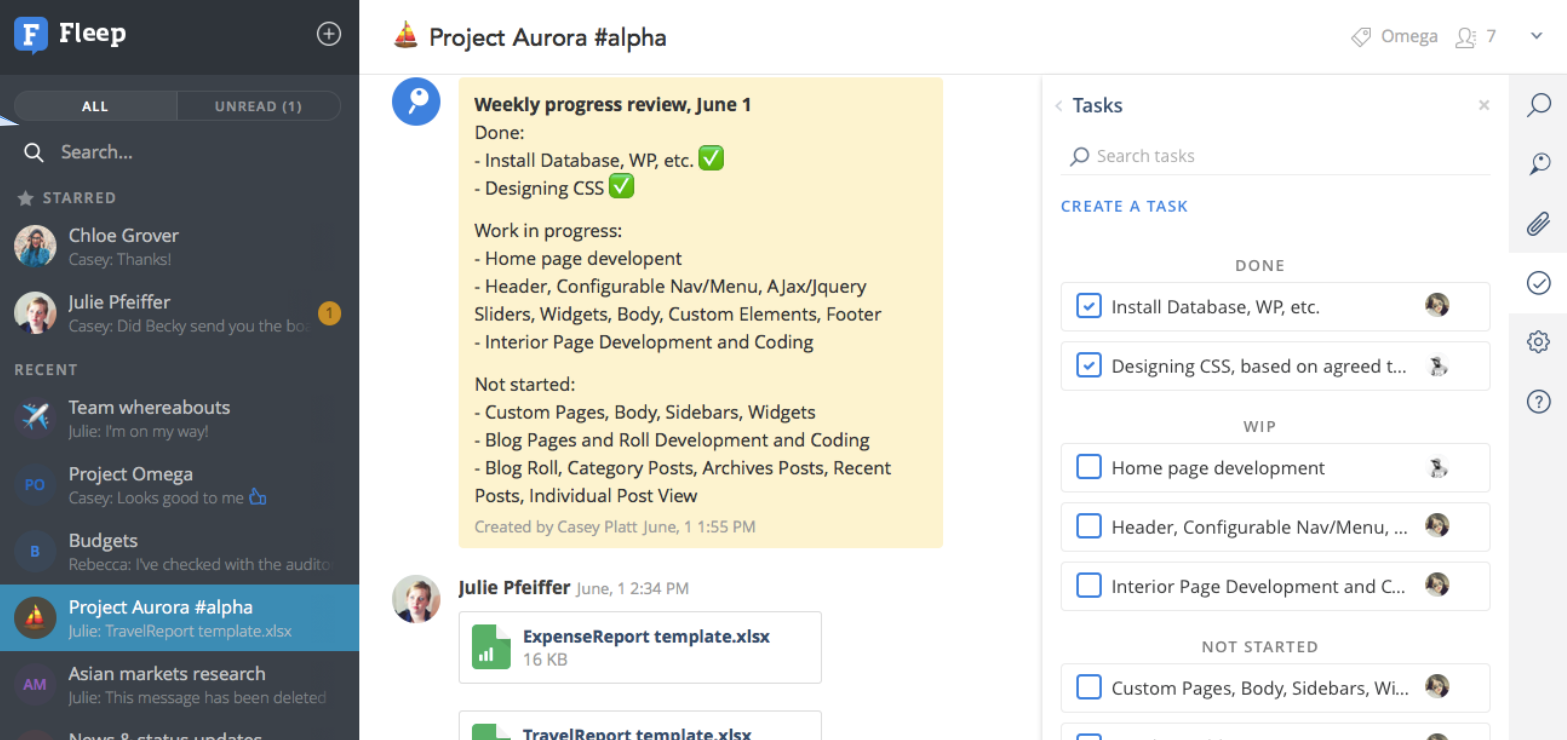1567x740 pixels.
Task: Check the Interior Page Development task
Action: point(1089,586)
